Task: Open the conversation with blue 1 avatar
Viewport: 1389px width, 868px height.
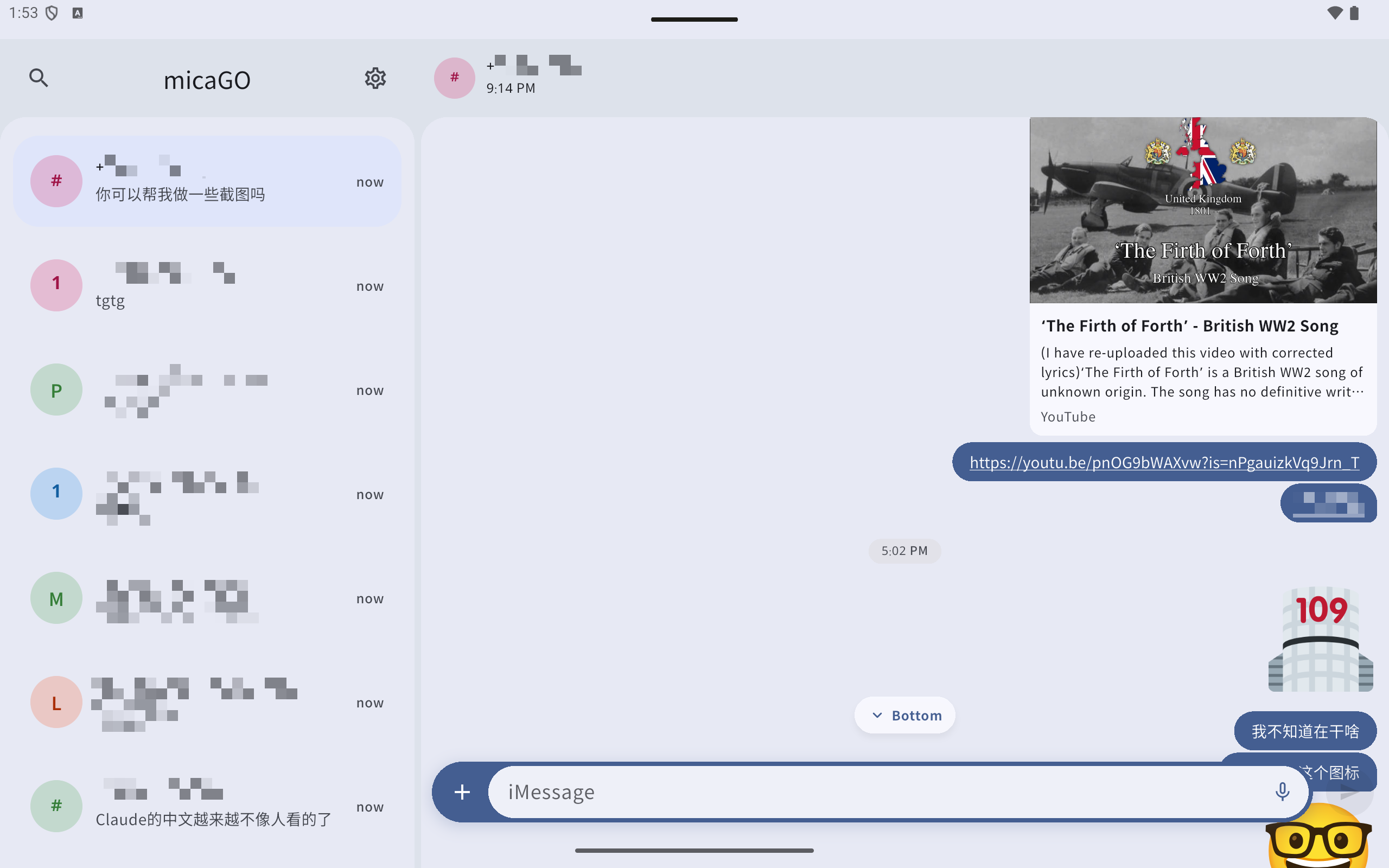Action: tap(207, 494)
